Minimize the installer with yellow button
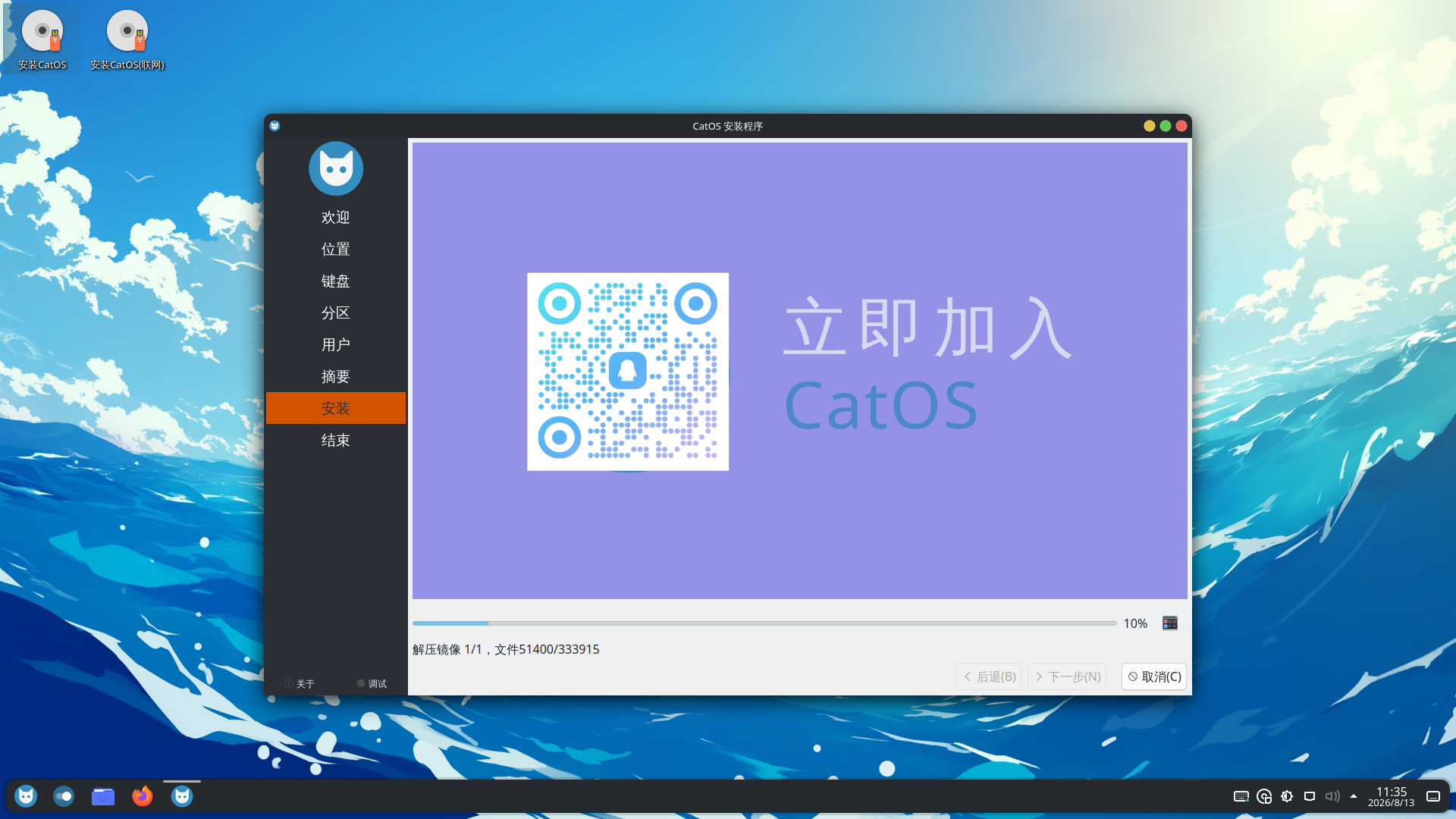 tap(1150, 126)
